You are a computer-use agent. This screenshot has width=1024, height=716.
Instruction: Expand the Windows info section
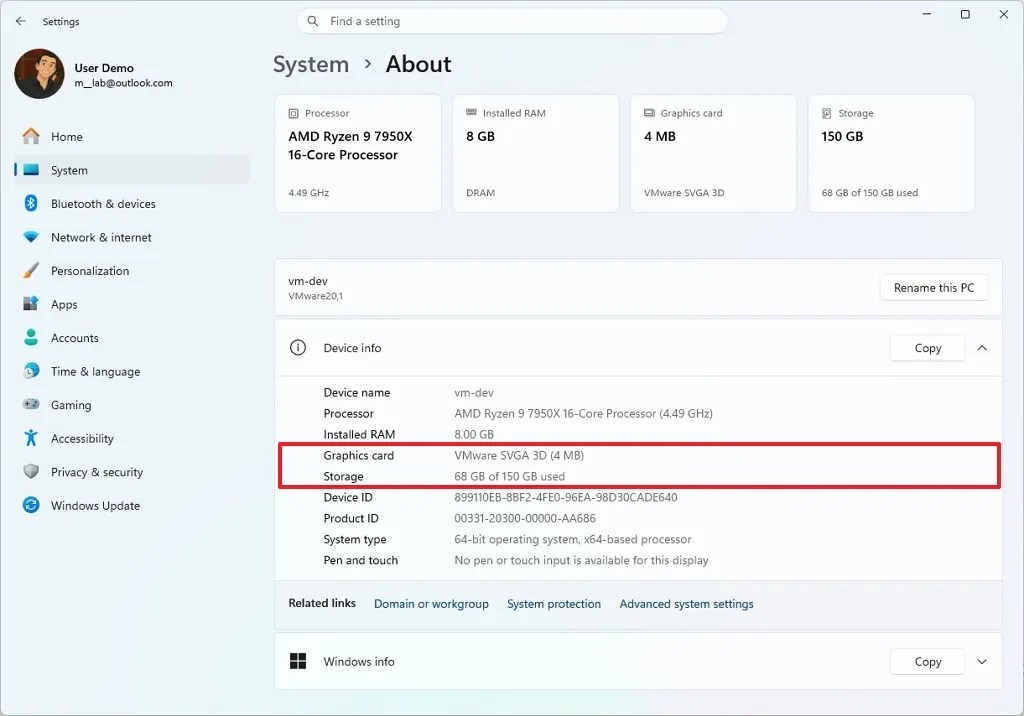coord(982,661)
